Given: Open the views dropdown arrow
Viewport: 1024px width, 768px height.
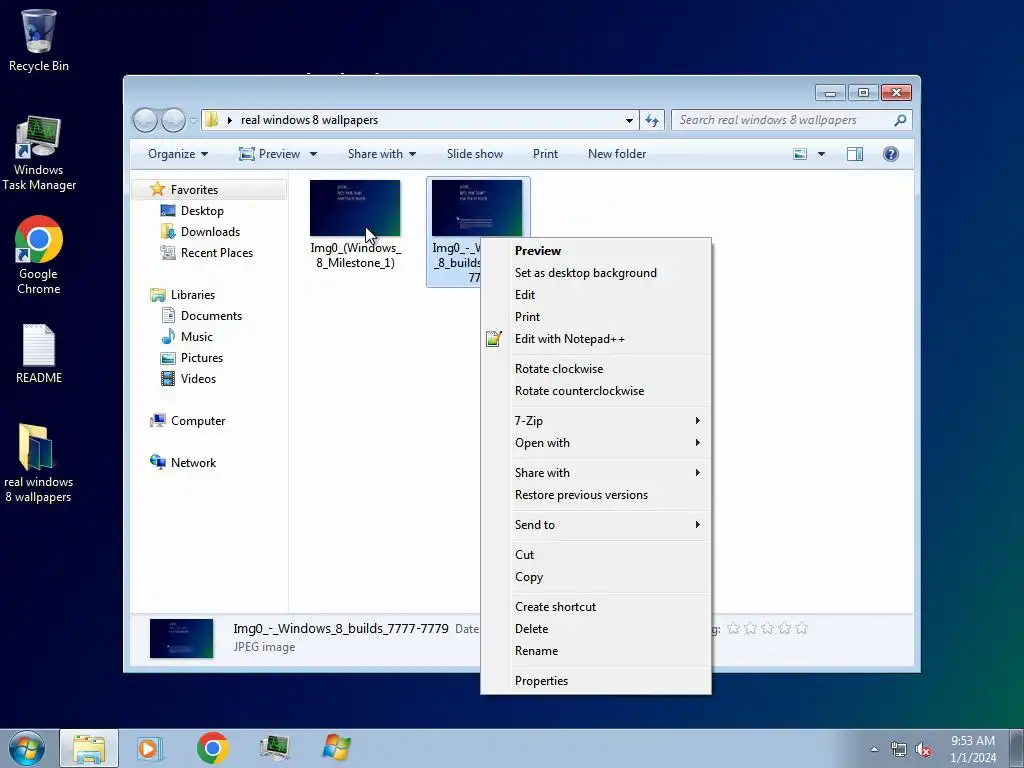Looking at the screenshot, I should point(822,154).
